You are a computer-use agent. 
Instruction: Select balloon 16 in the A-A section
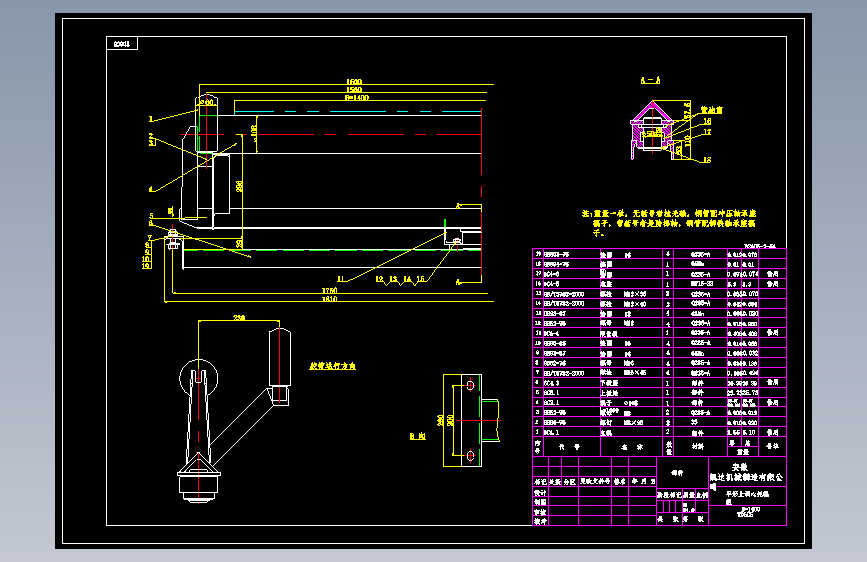[x=707, y=121]
